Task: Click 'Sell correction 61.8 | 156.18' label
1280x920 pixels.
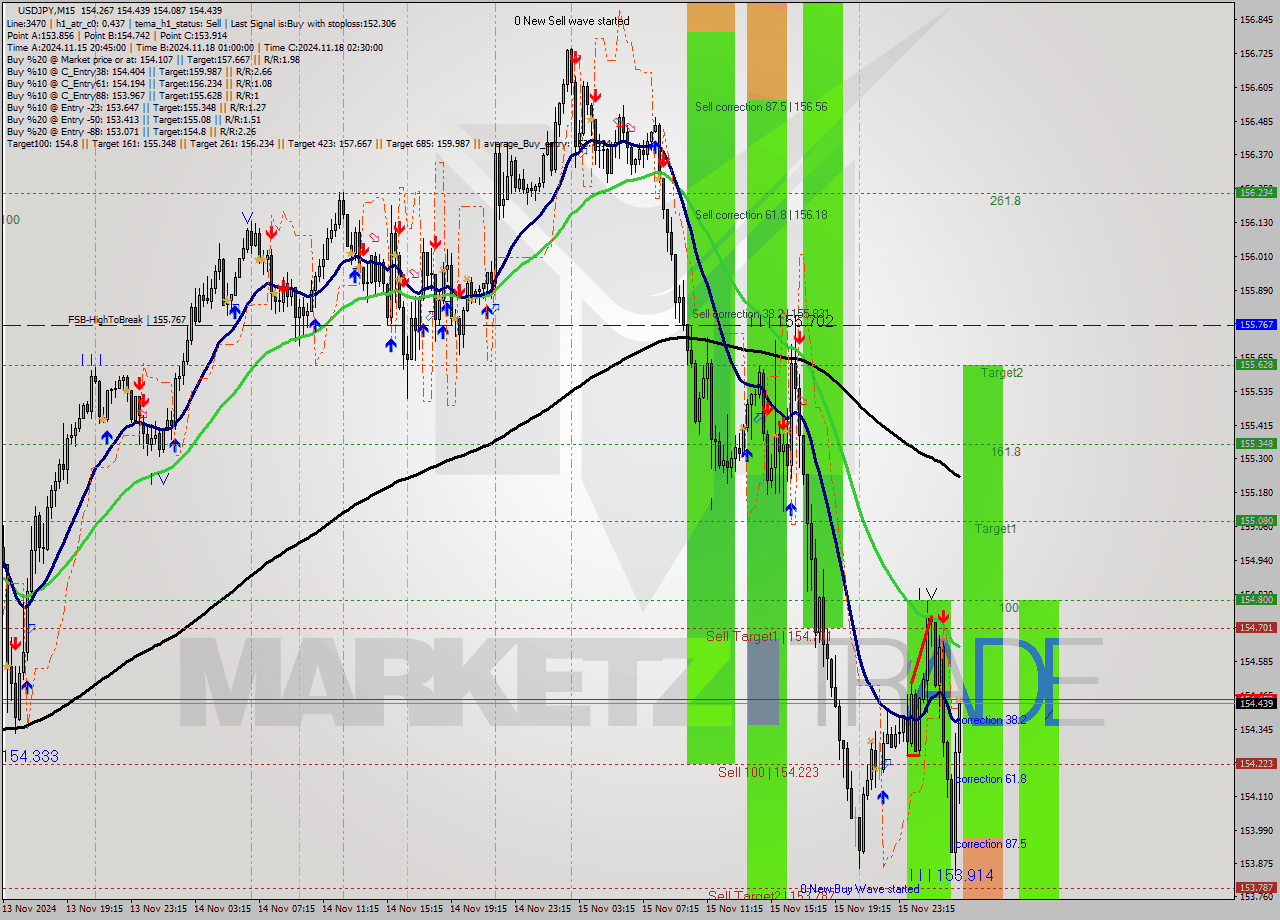Action: 761,214
